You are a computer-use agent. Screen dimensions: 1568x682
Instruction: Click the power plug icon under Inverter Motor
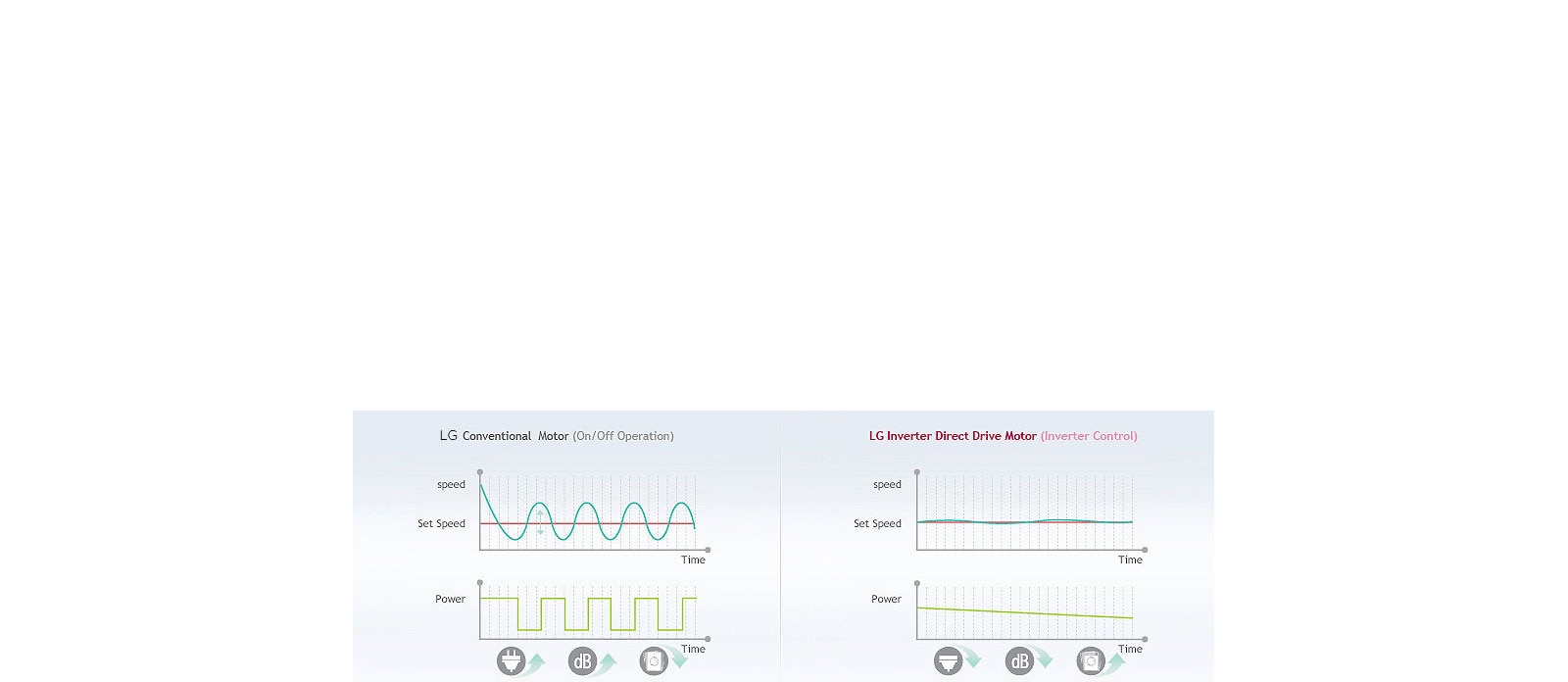click(948, 661)
